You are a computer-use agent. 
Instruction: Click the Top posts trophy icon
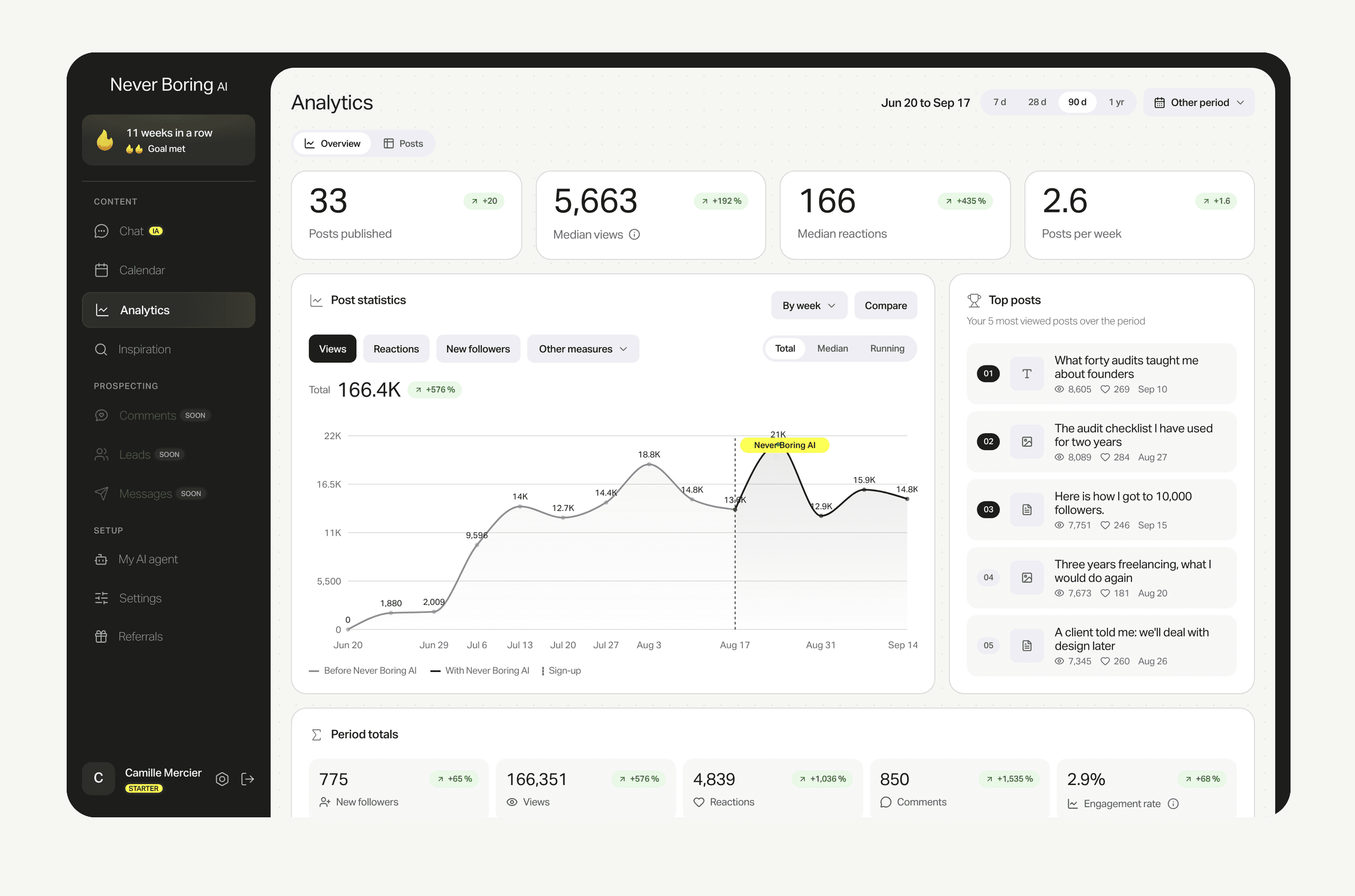974,300
